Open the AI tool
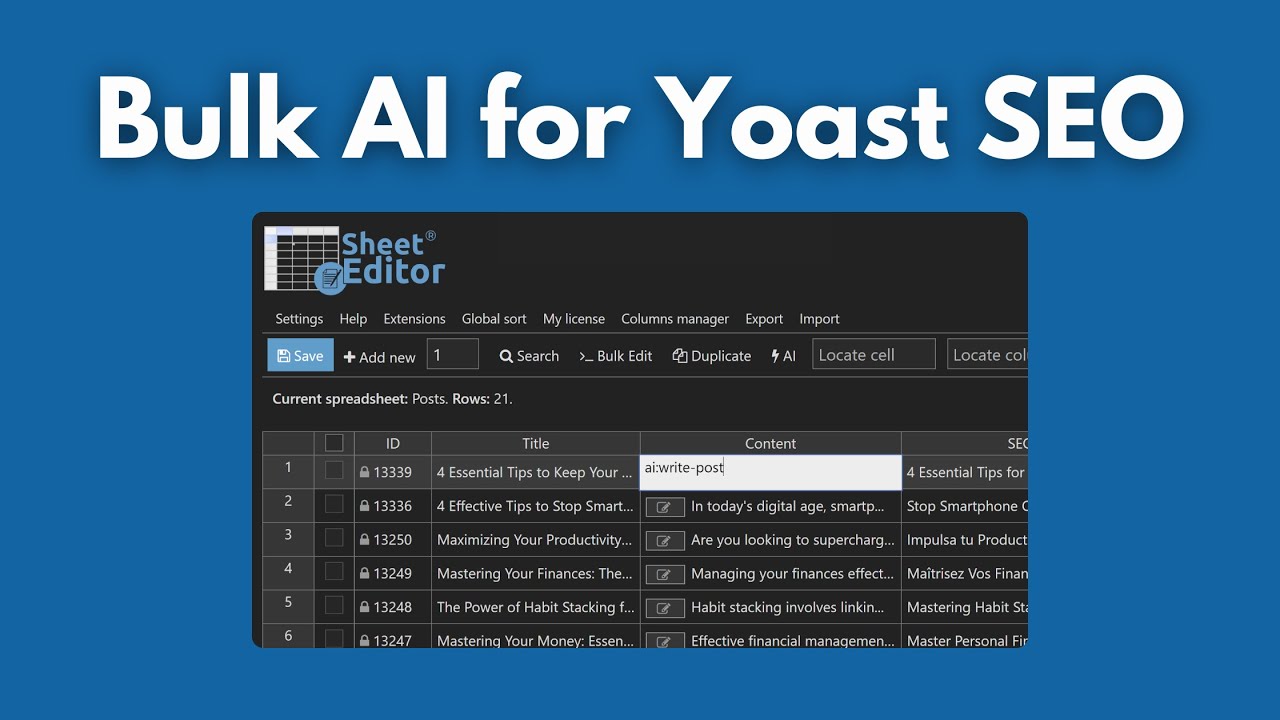The height and width of the screenshot is (720, 1280). (x=783, y=356)
